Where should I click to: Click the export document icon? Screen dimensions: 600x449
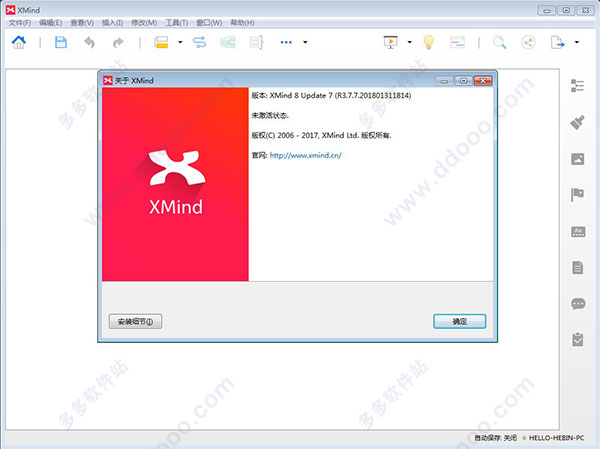tap(557, 42)
